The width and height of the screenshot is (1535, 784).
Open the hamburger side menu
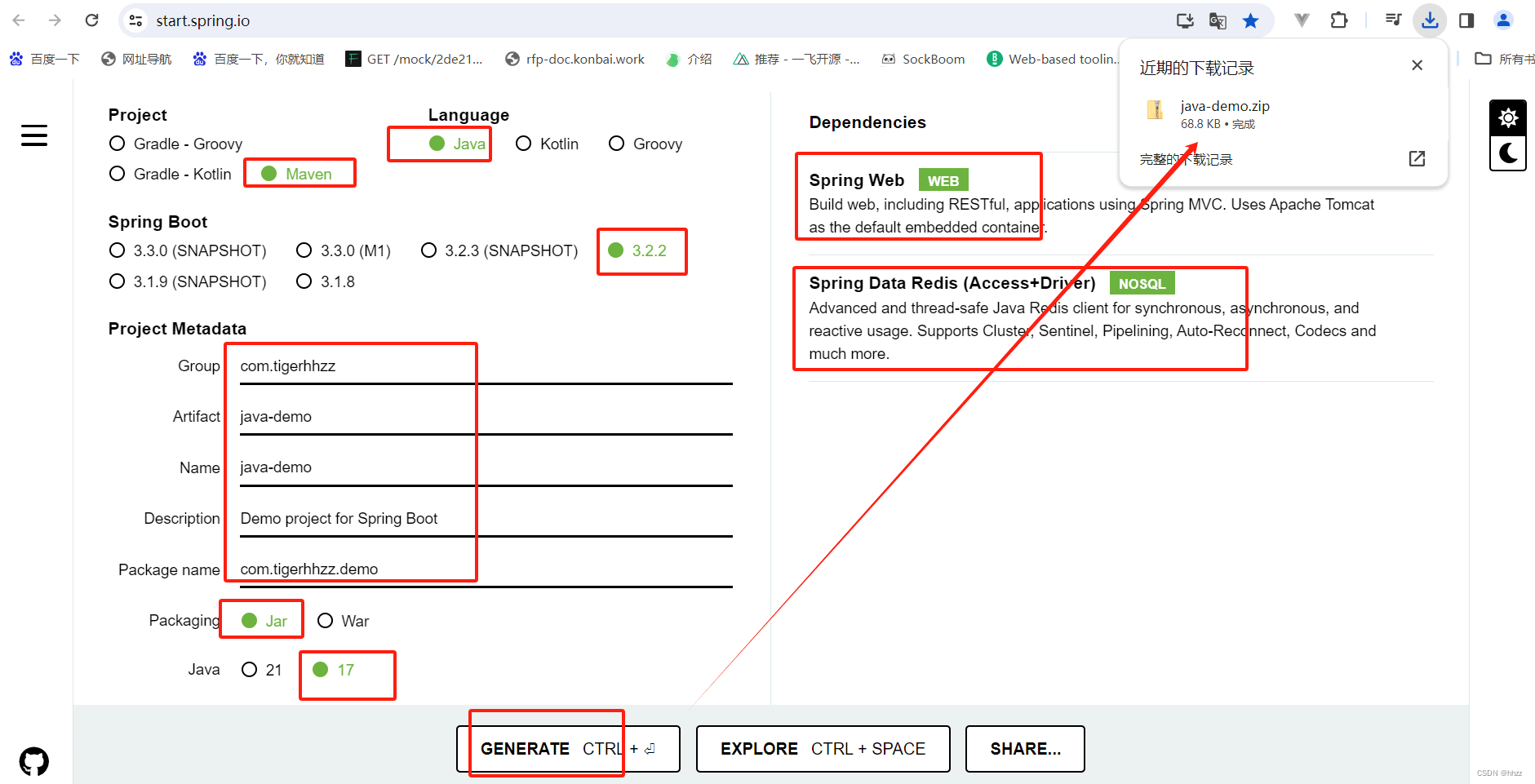pyautogui.click(x=34, y=135)
